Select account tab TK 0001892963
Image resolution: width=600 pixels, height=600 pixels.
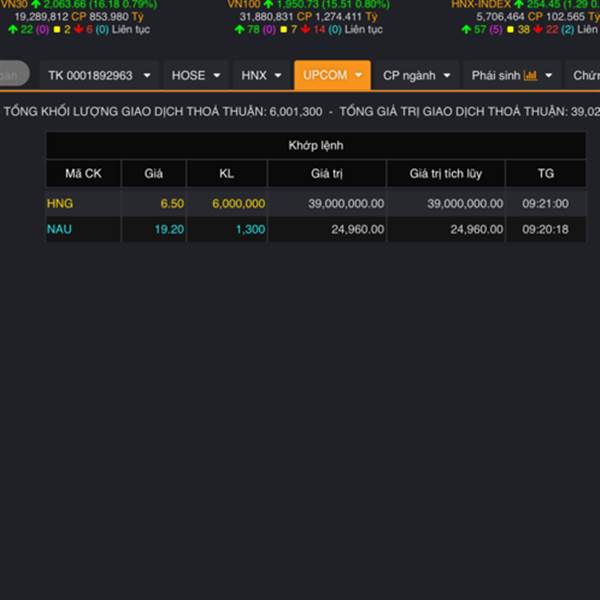(99, 75)
